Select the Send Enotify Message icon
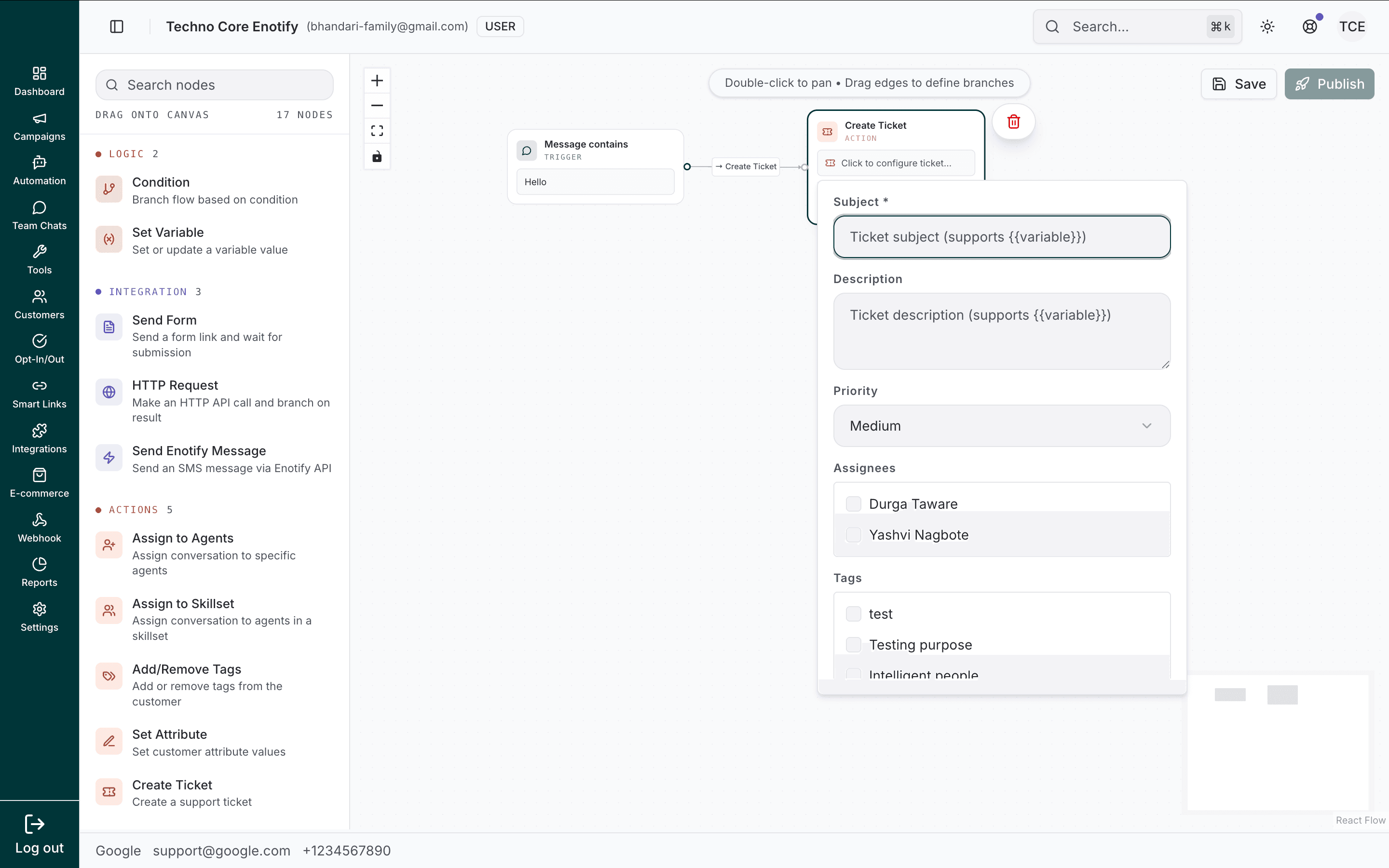 (109, 458)
